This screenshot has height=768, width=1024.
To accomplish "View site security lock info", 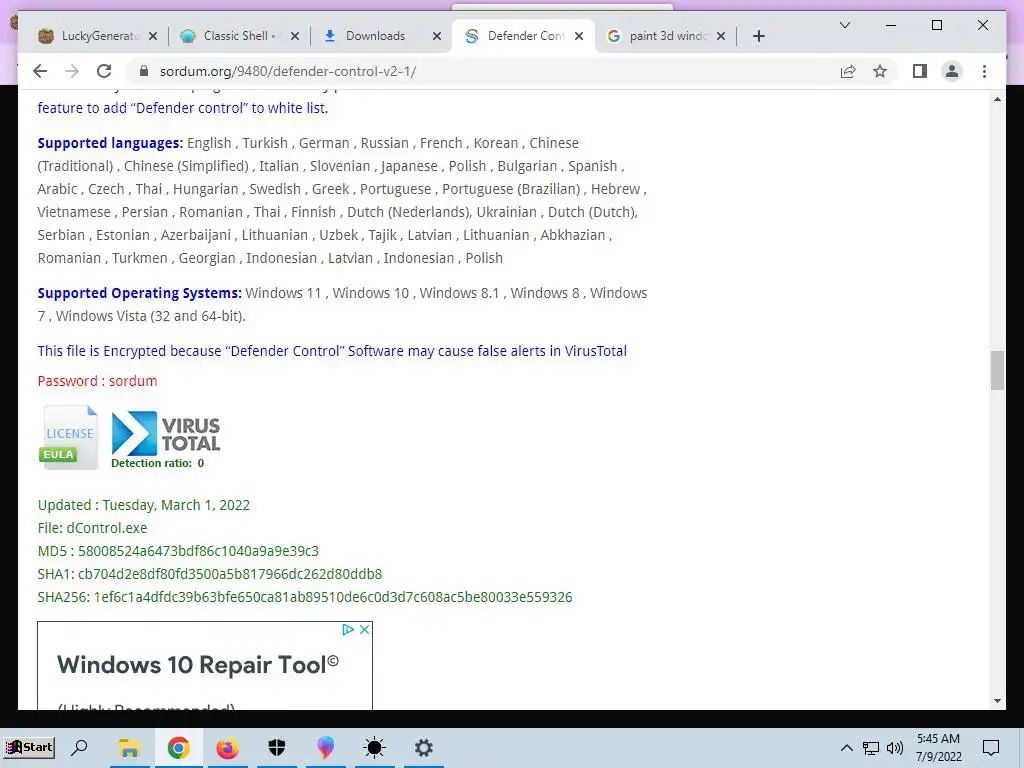I will coord(144,71).
